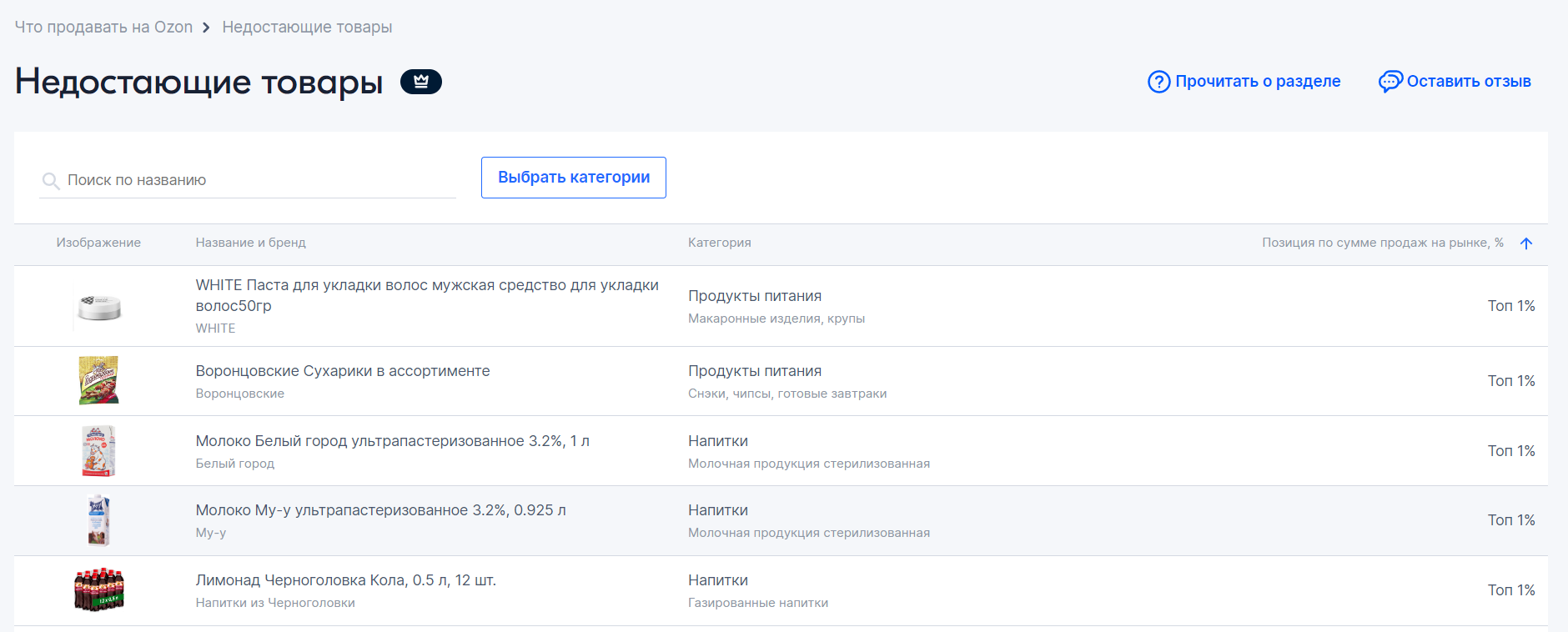This screenshot has width=1568, height=632.
Task: Click the crown premium badge icon
Action: point(421,82)
